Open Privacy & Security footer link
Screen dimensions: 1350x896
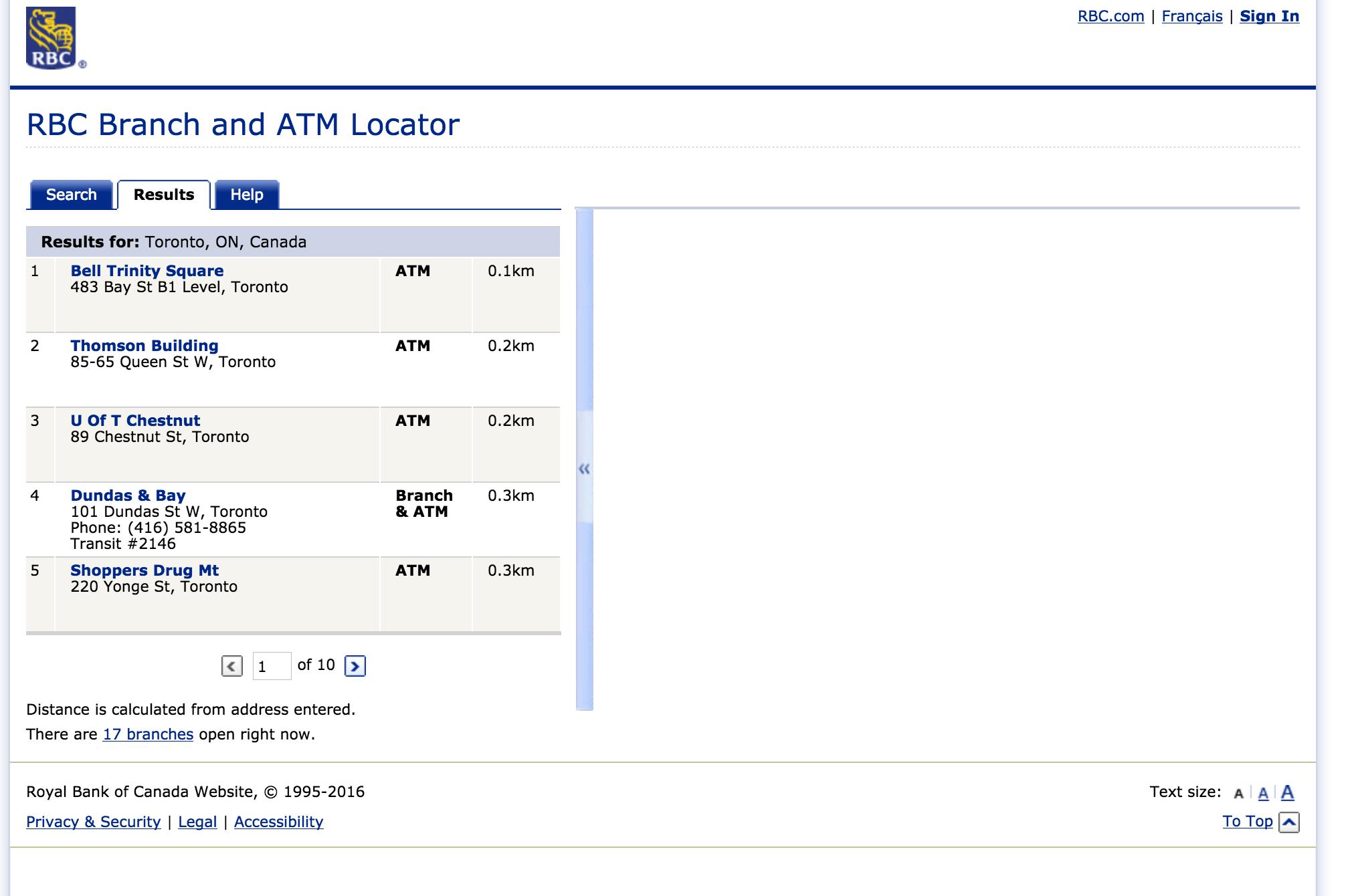(93, 822)
